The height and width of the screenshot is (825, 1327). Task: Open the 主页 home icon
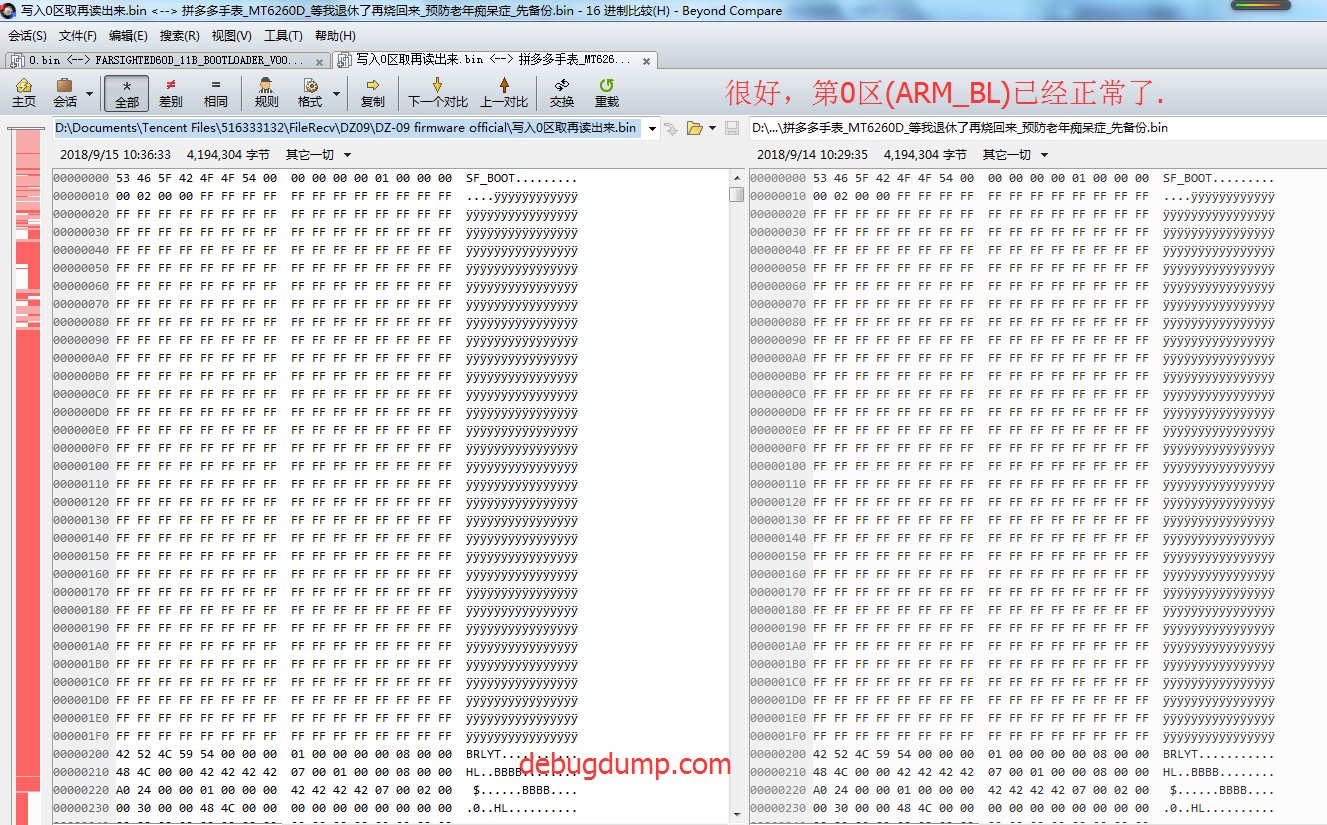coord(24,93)
